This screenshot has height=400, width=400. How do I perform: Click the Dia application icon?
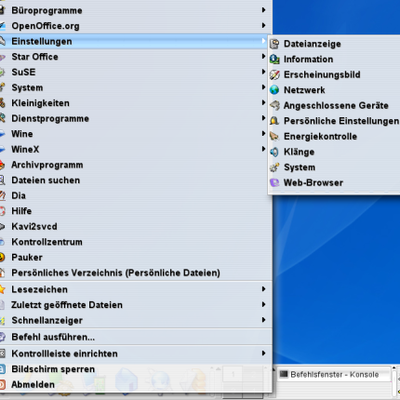coord(2,196)
